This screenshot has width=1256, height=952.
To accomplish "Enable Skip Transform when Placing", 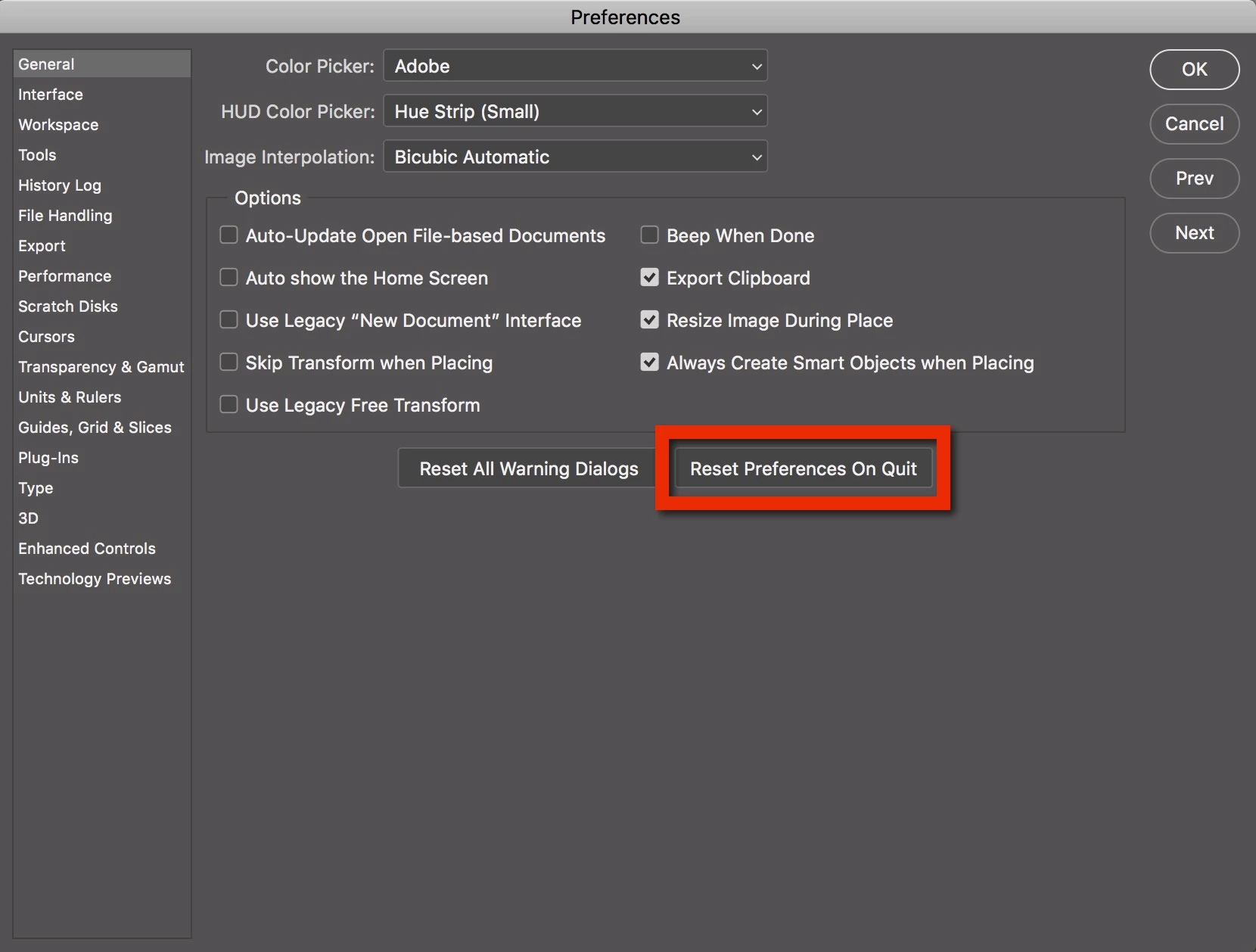I will pos(229,362).
